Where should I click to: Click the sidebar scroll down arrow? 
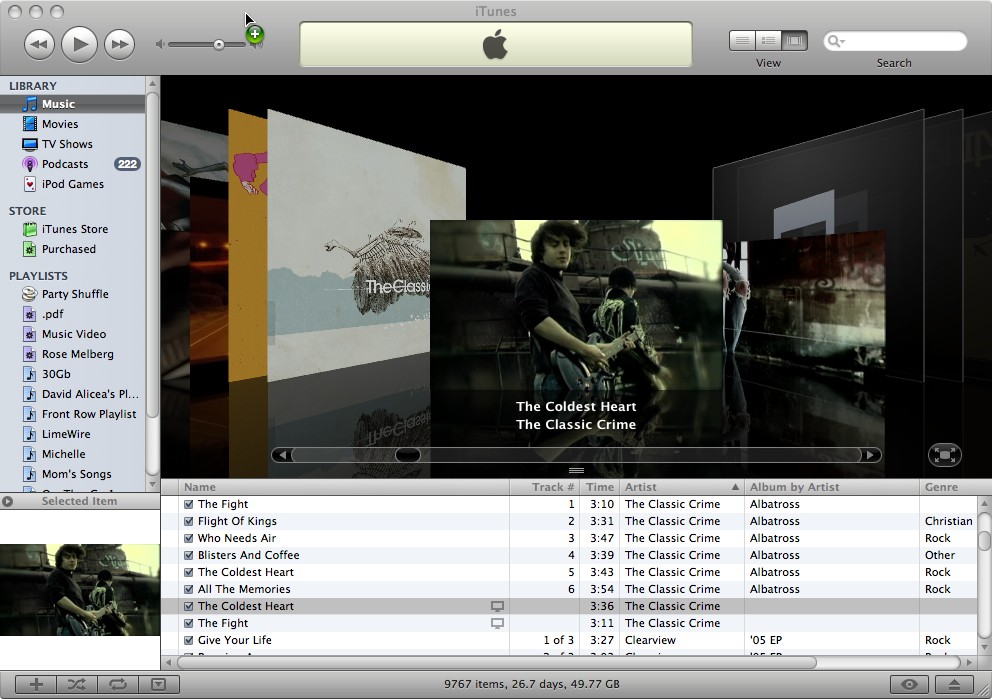152,485
